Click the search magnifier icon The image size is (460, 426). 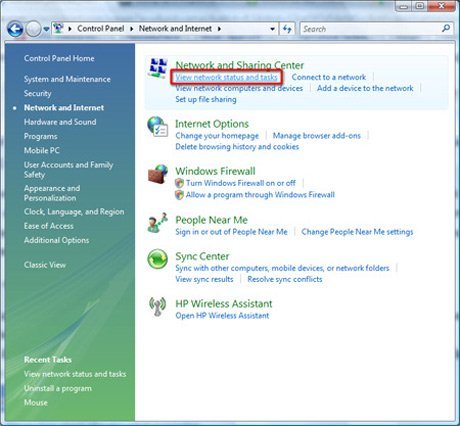tap(446, 29)
